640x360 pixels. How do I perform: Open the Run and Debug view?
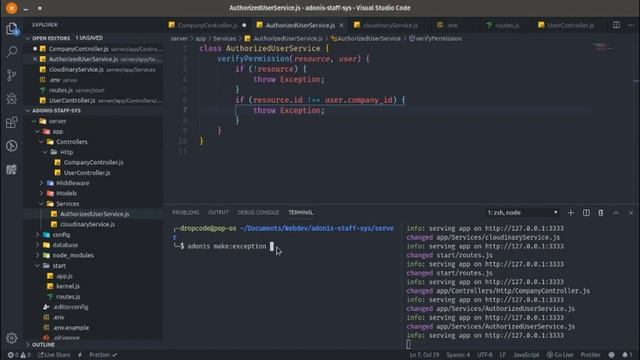12,98
